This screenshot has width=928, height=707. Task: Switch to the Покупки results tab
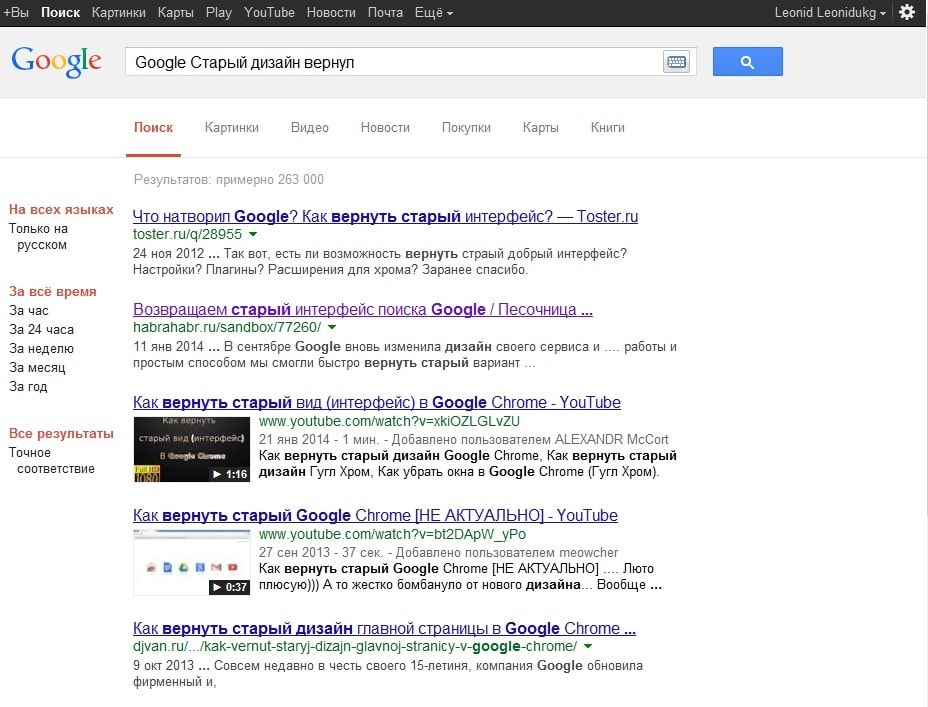tap(466, 128)
